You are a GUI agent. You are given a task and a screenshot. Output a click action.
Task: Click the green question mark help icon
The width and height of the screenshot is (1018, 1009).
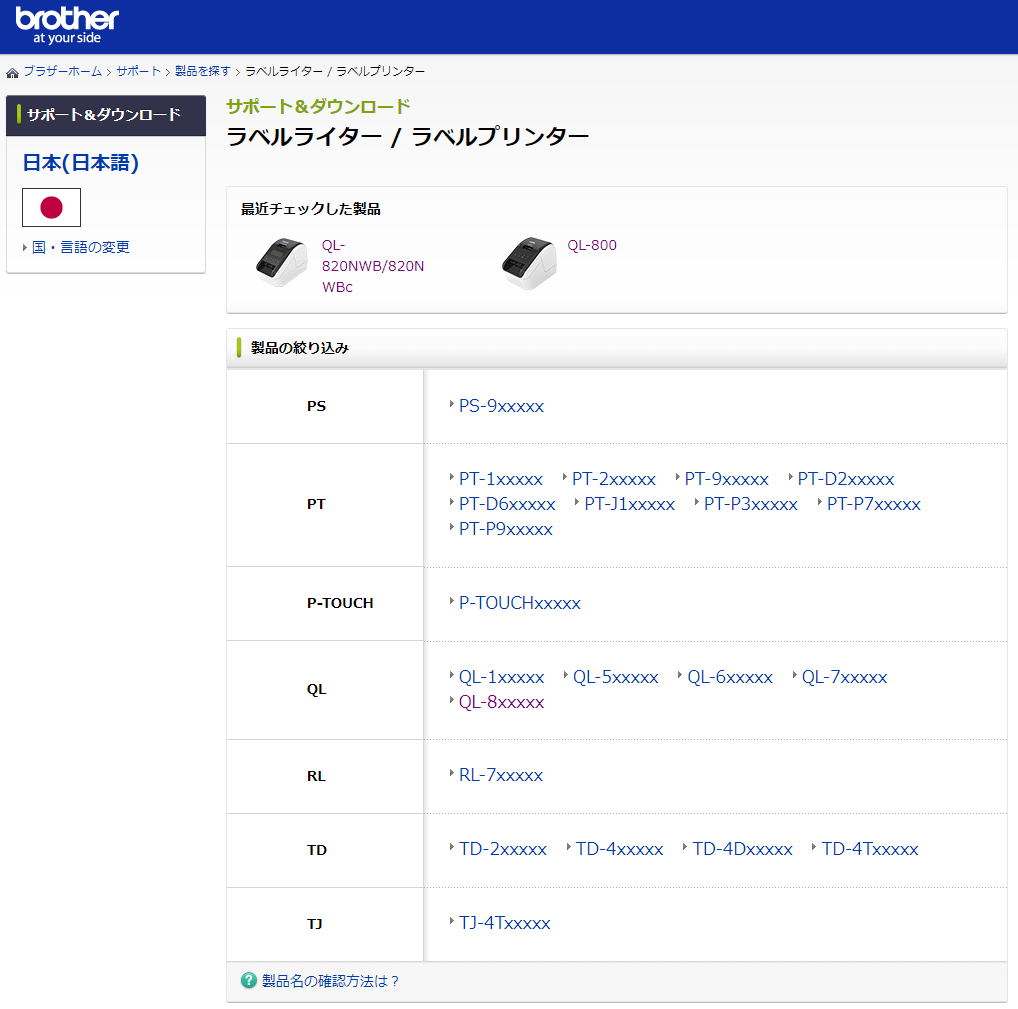(x=249, y=980)
